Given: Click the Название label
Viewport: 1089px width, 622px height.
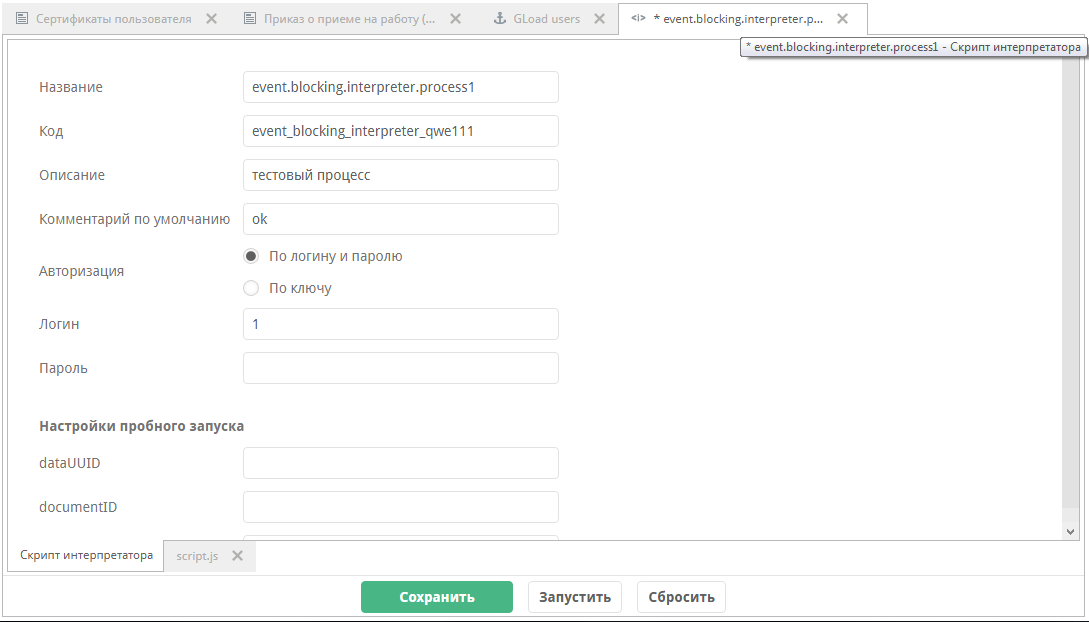Looking at the screenshot, I should click(71, 87).
